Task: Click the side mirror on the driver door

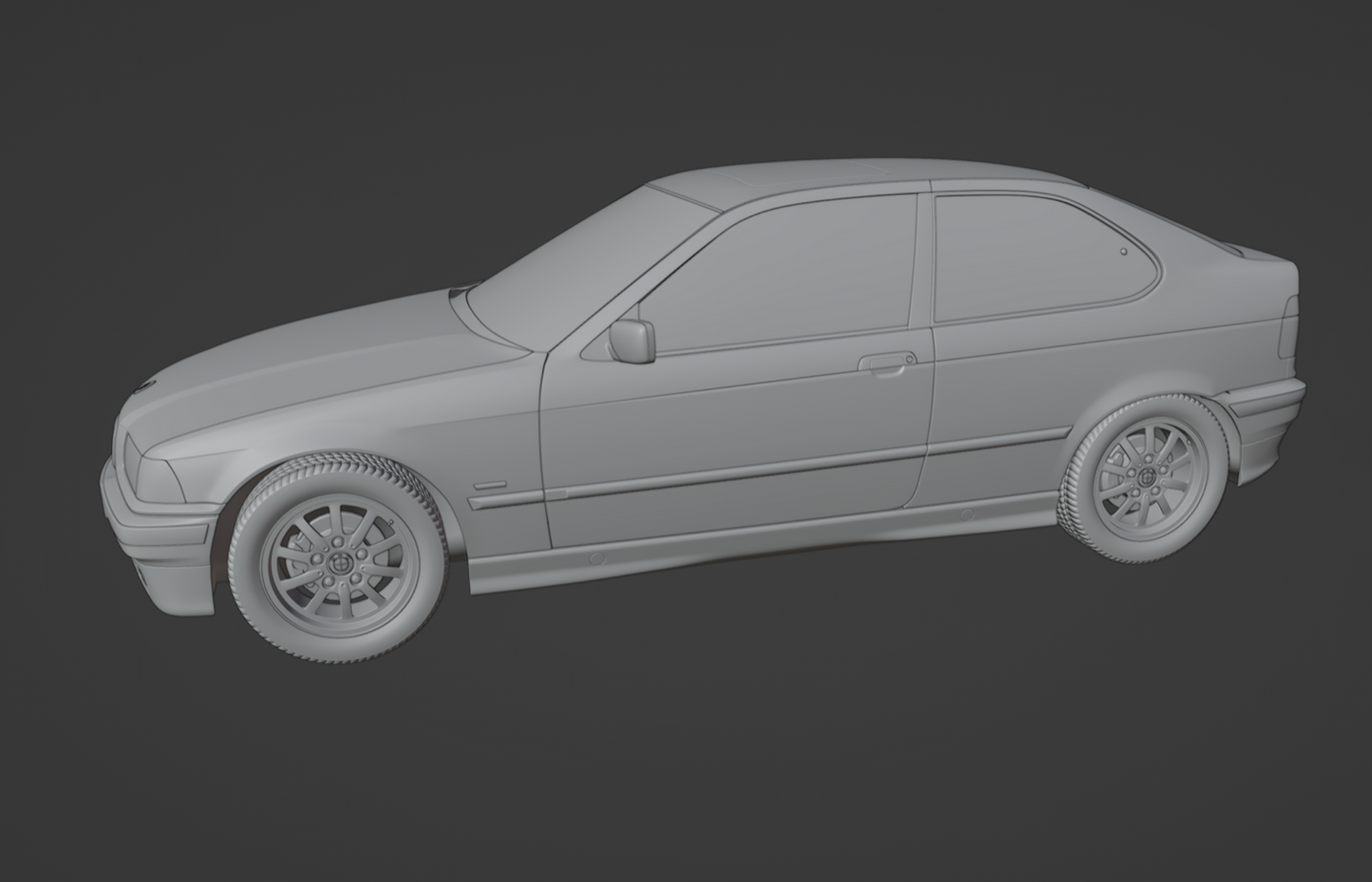Action: point(632,341)
